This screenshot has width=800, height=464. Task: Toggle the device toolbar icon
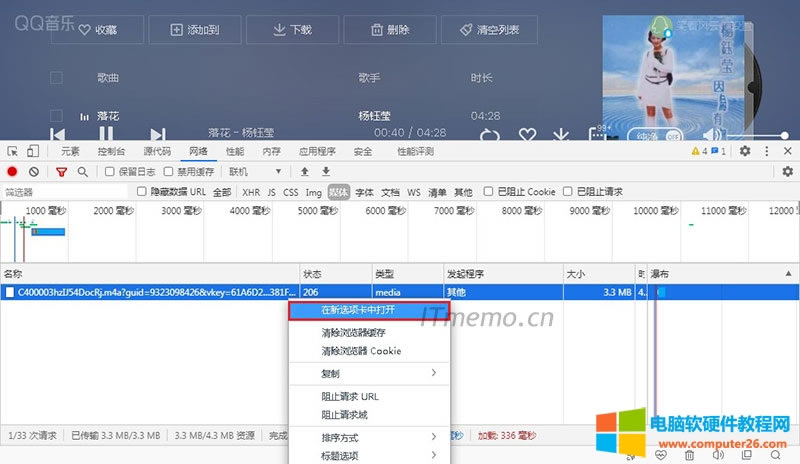coord(33,151)
